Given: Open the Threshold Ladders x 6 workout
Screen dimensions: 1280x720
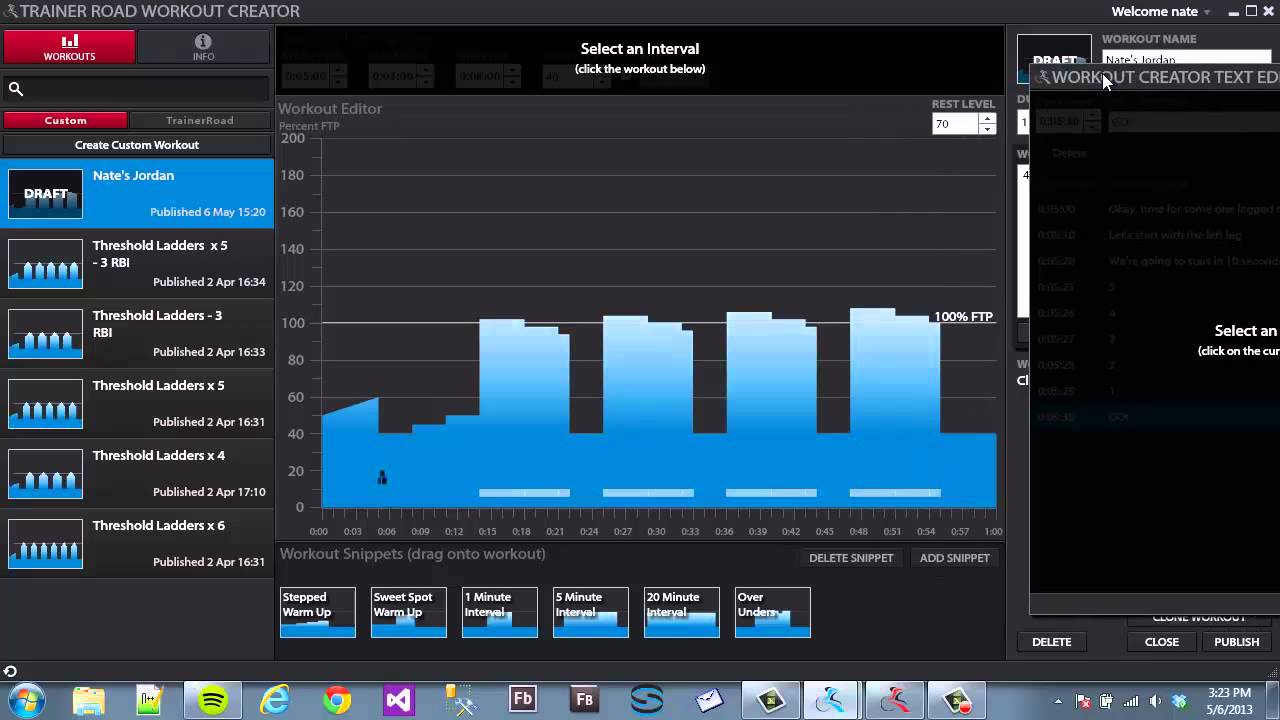Looking at the screenshot, I should coord(137,543).
